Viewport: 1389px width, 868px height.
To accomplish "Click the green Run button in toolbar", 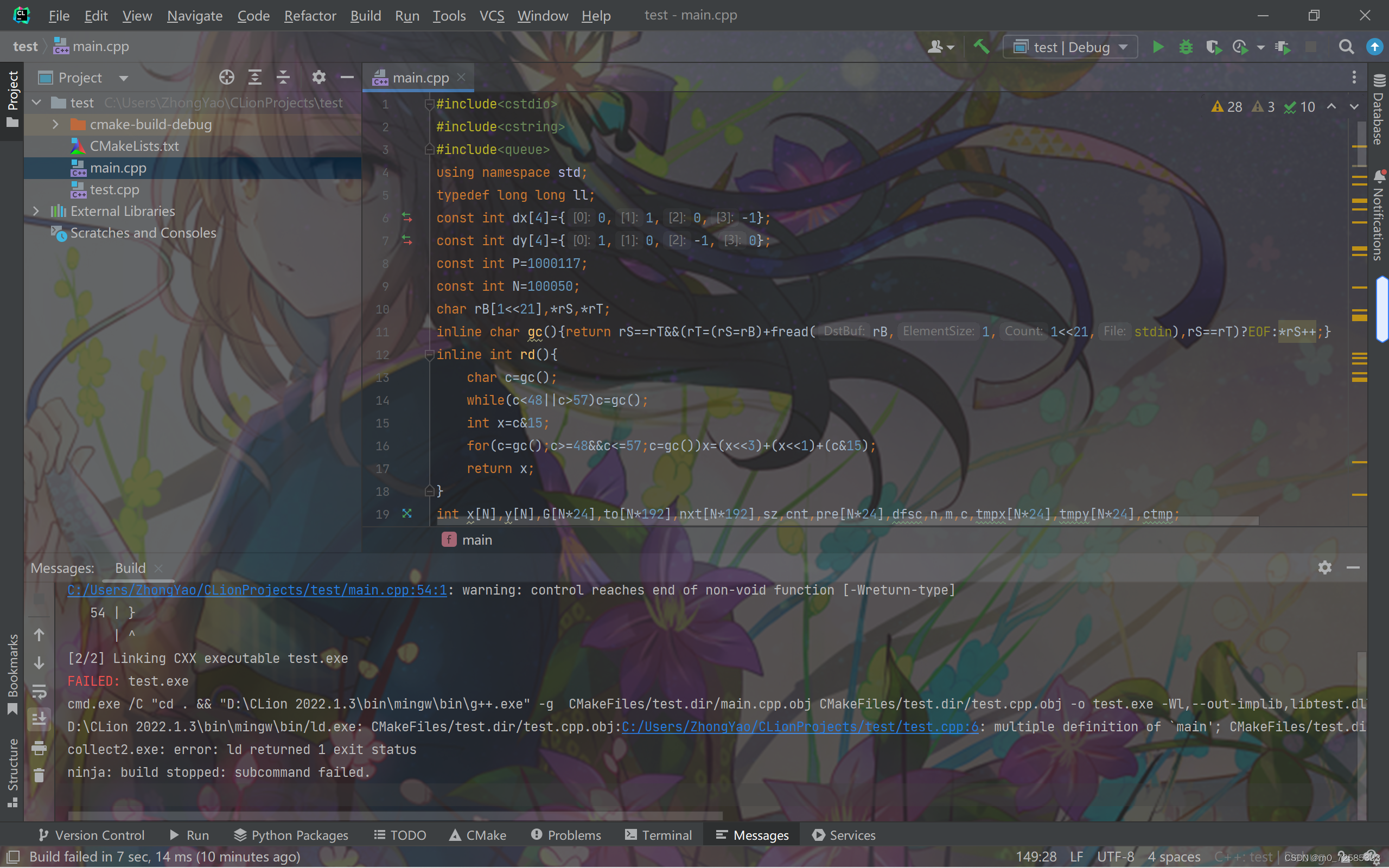I will (1158, 47).
